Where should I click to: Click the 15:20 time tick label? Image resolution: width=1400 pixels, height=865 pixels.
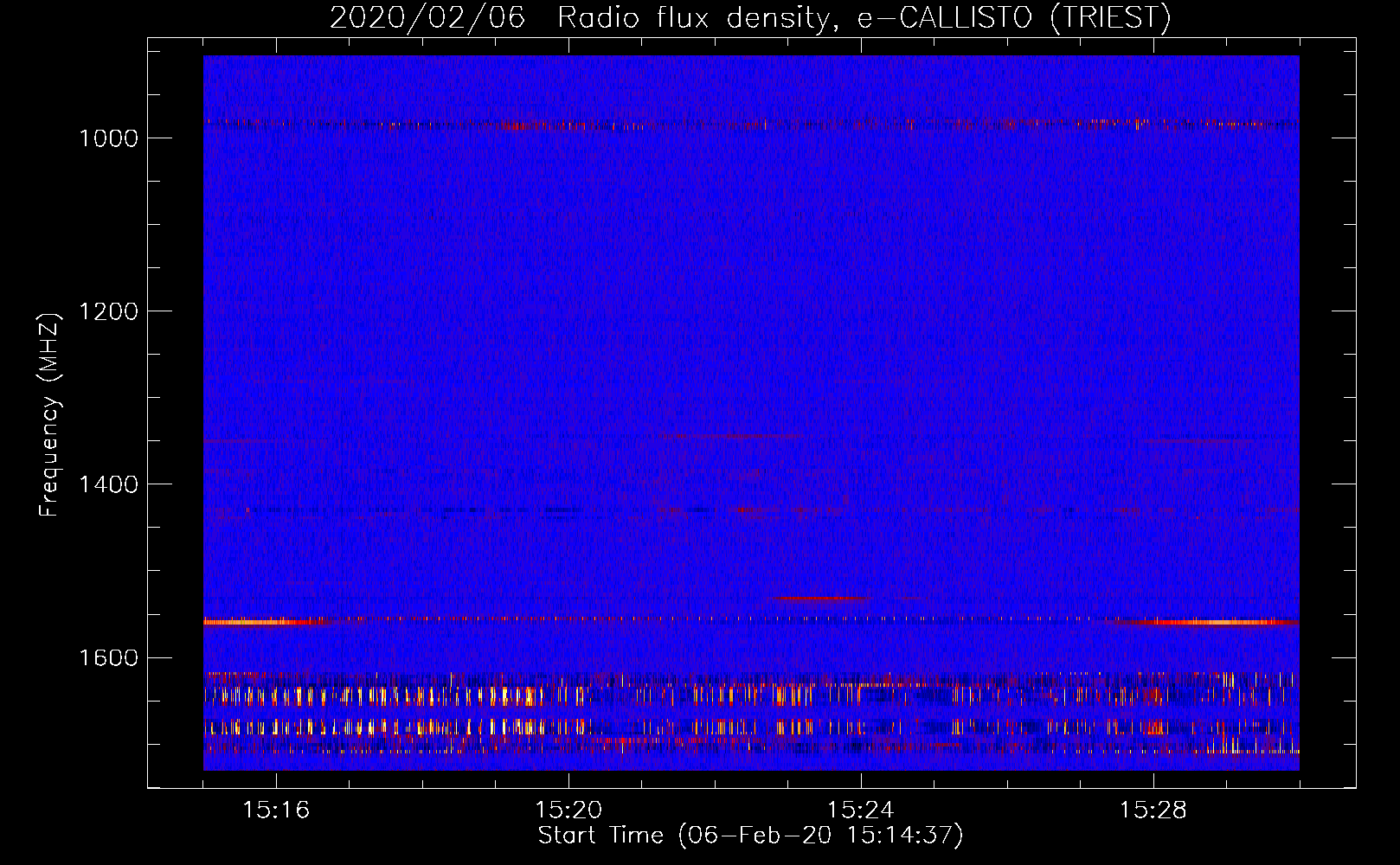pyautogui.click(x=568, y=811)
